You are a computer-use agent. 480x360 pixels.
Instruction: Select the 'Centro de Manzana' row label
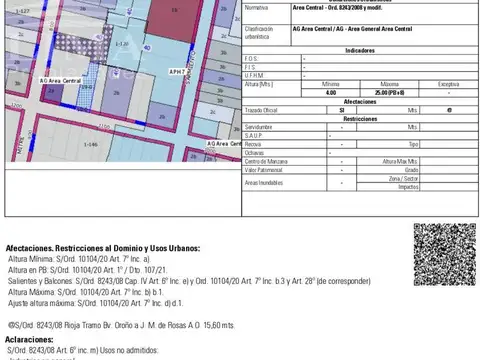tap(266, 162)
